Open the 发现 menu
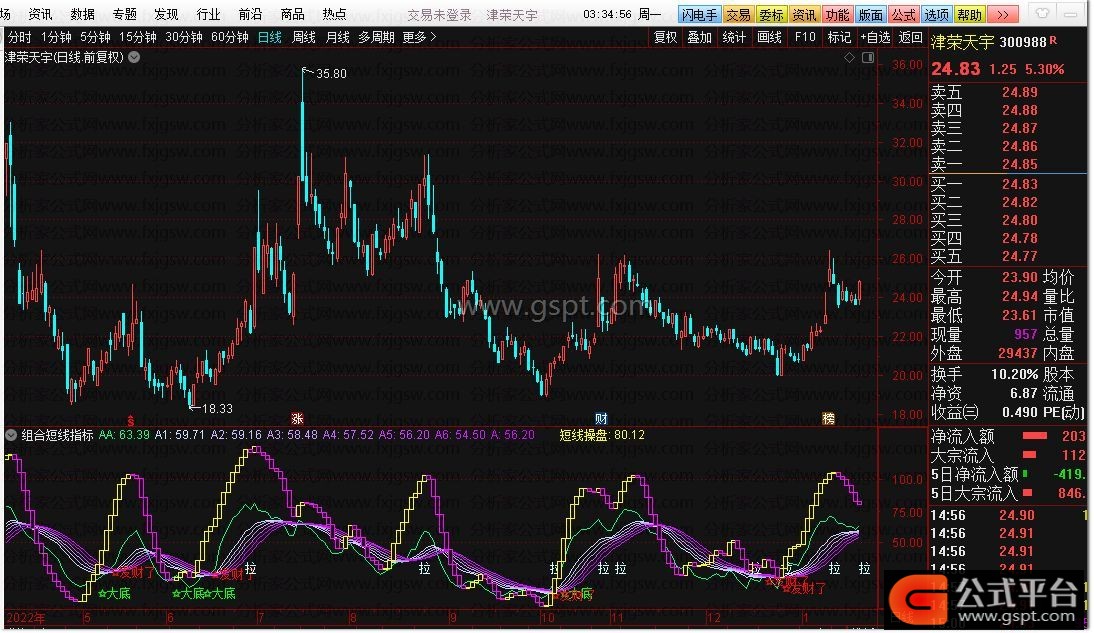This screenshot has height=633, width=1094. (x=166, y=14)
